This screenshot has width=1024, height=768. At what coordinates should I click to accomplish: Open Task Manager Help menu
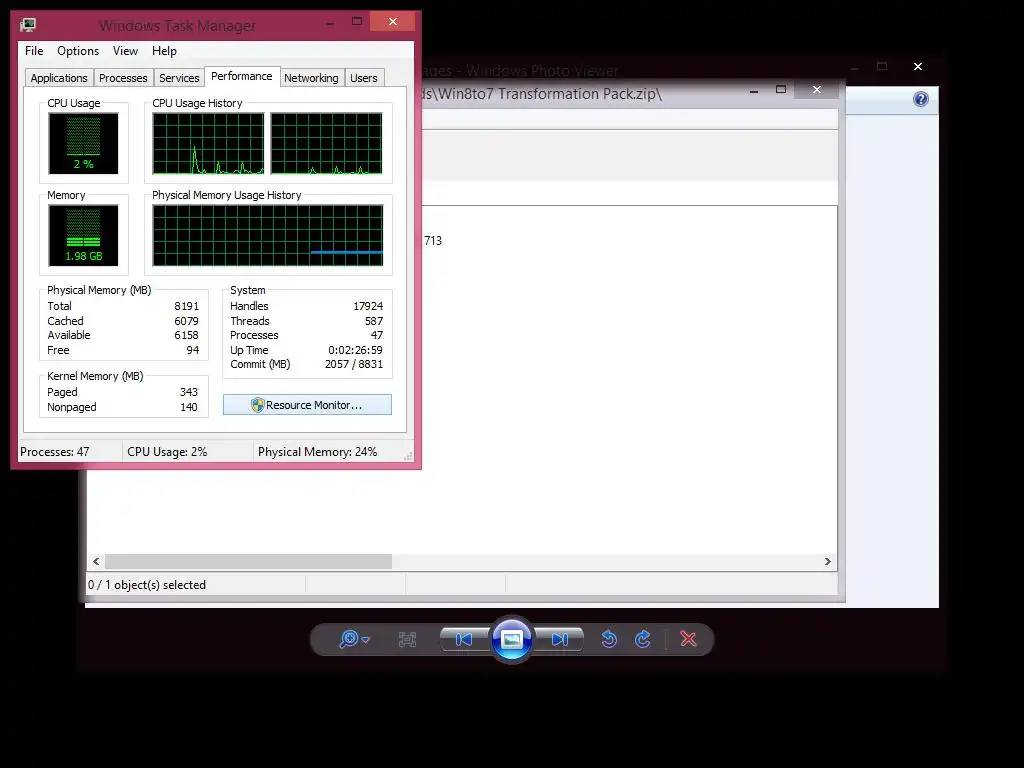(164, 51)
